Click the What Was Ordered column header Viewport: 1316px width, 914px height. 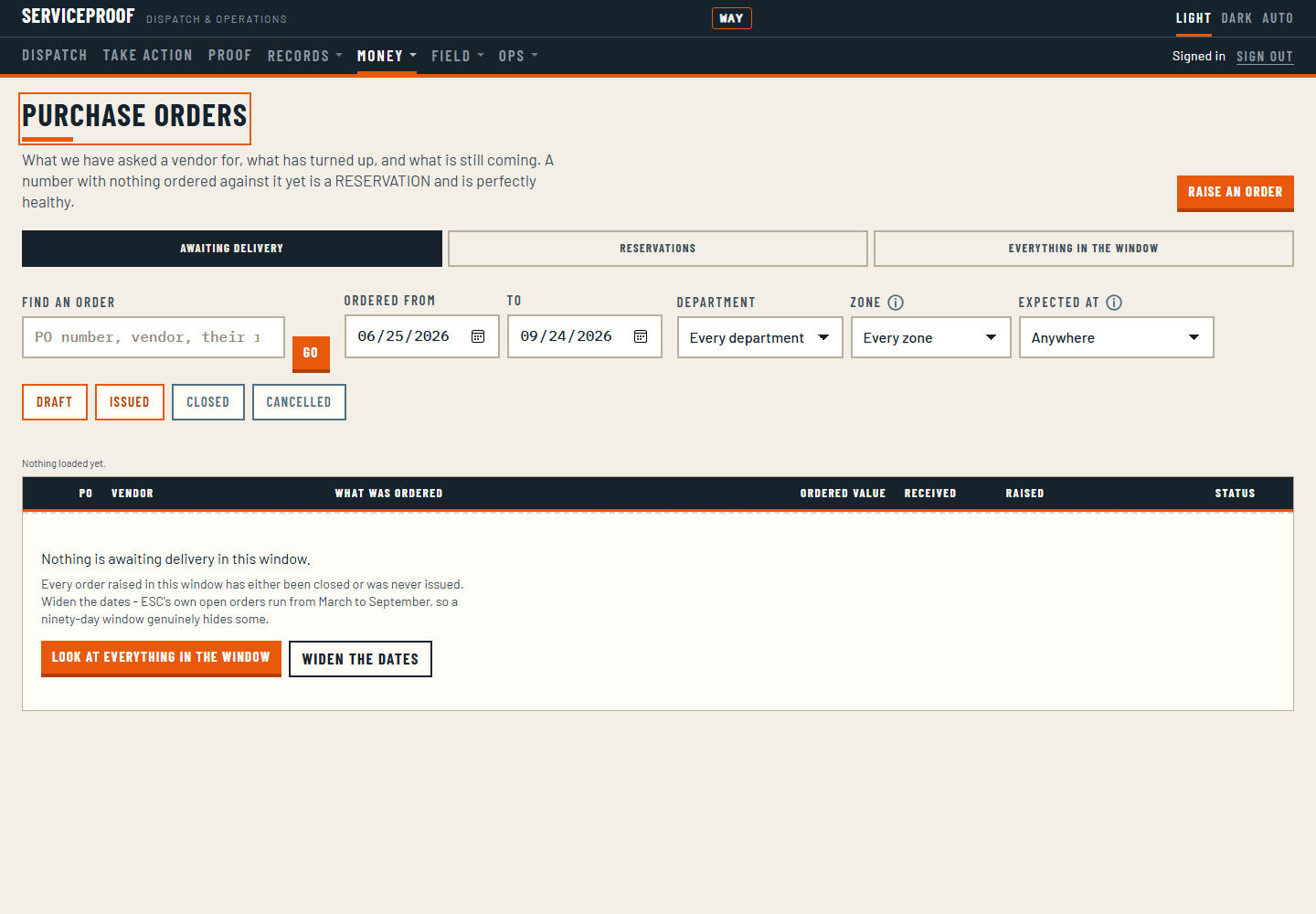click(x=388, y=494)
